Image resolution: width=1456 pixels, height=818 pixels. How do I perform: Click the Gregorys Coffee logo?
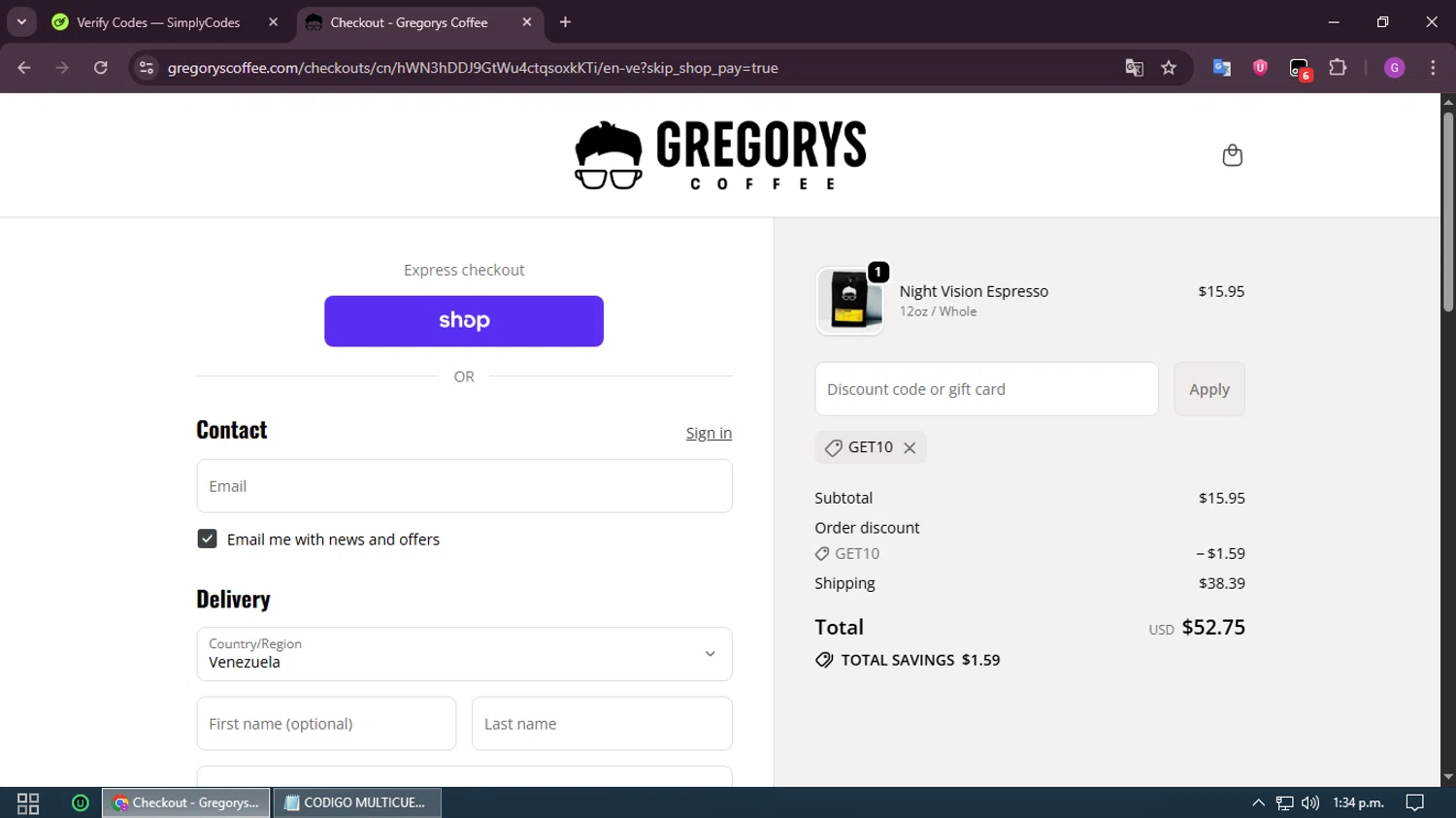(720, 155)
